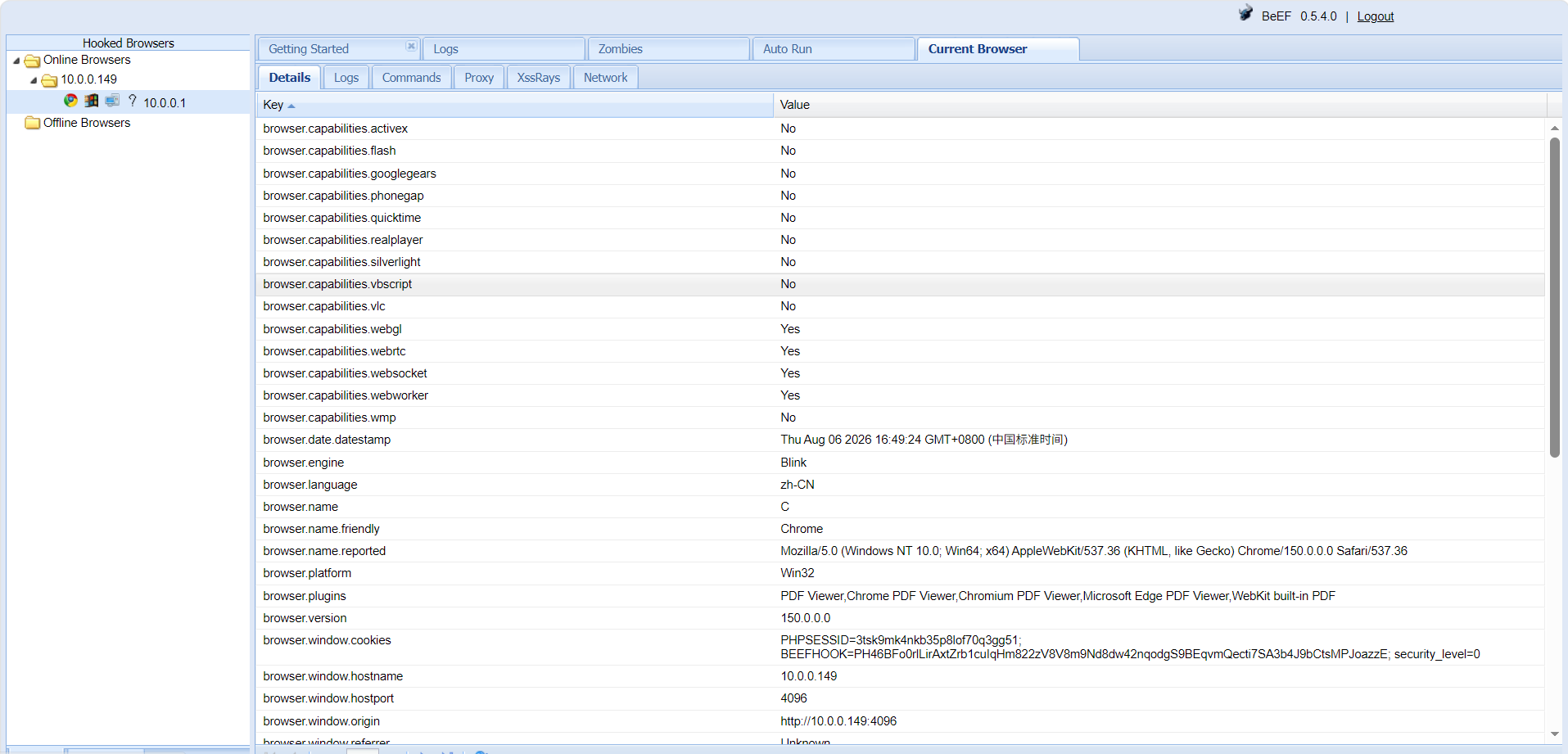
Task: Select hooked browser 10.0.0.1 in tree
Action: pos(165,103)
